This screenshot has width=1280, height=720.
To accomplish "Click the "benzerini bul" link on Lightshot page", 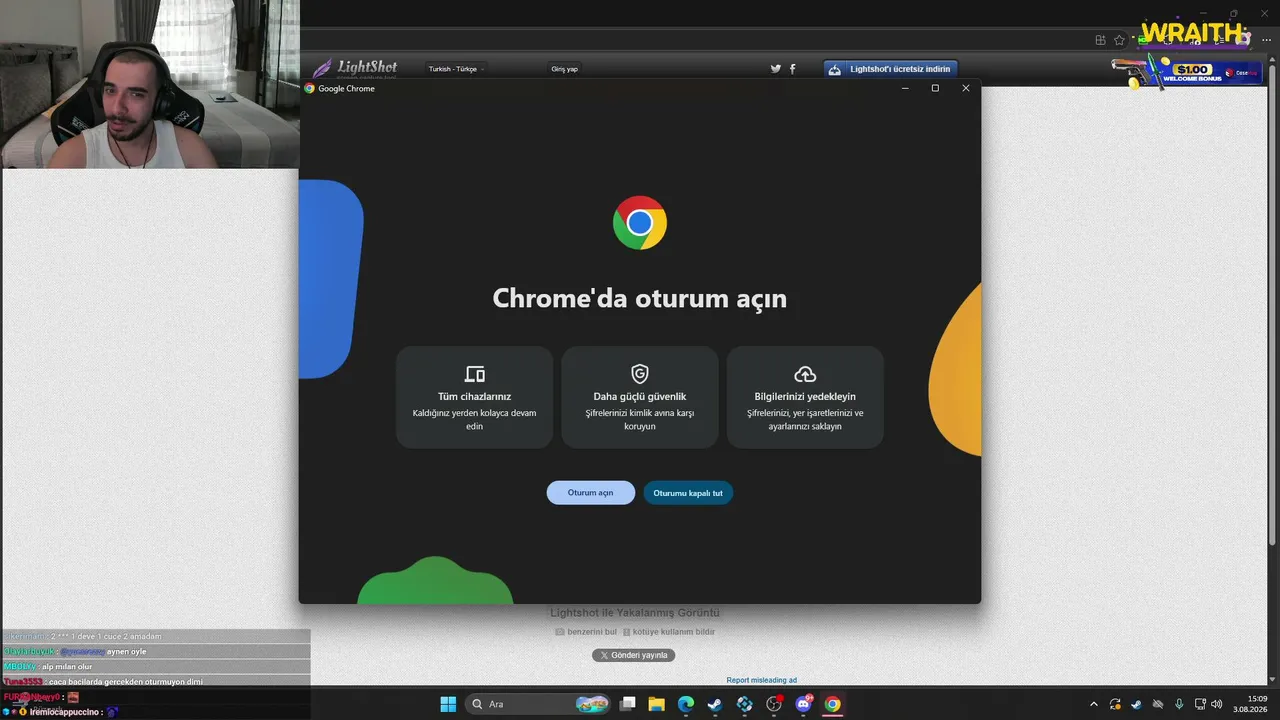I will pyautogui.click(x=587, y=632).
